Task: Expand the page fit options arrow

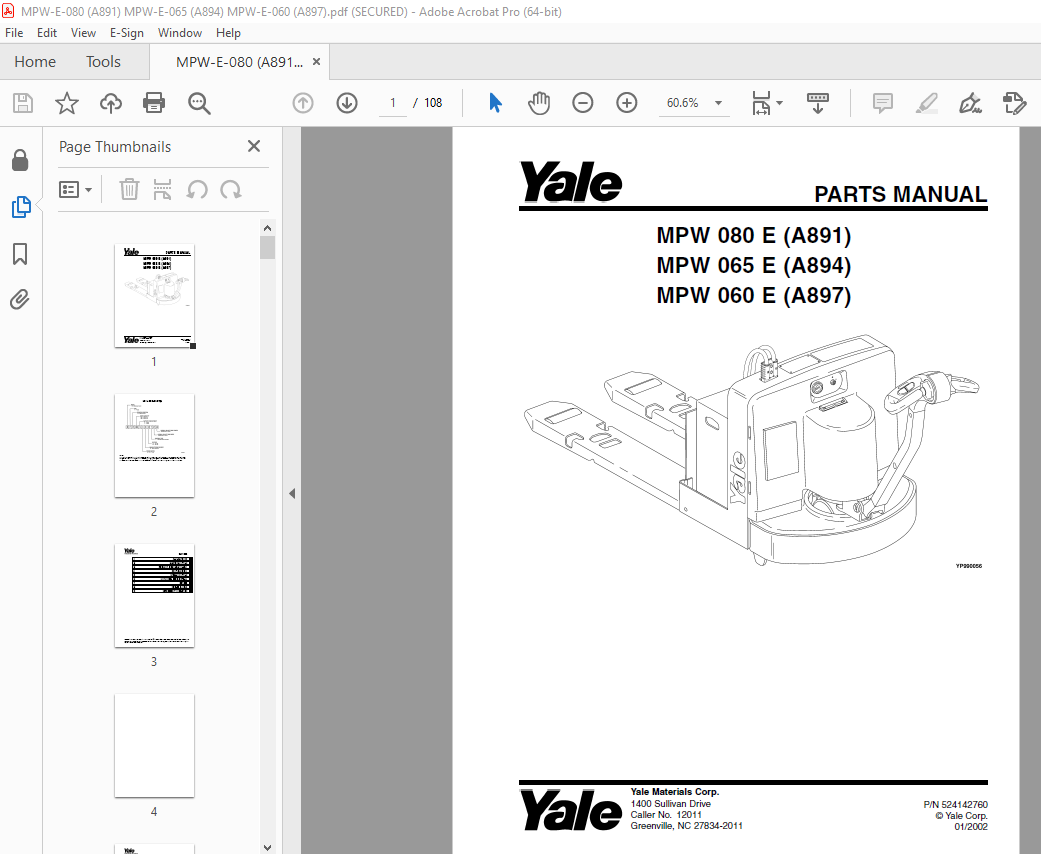Action: [779, 103]
